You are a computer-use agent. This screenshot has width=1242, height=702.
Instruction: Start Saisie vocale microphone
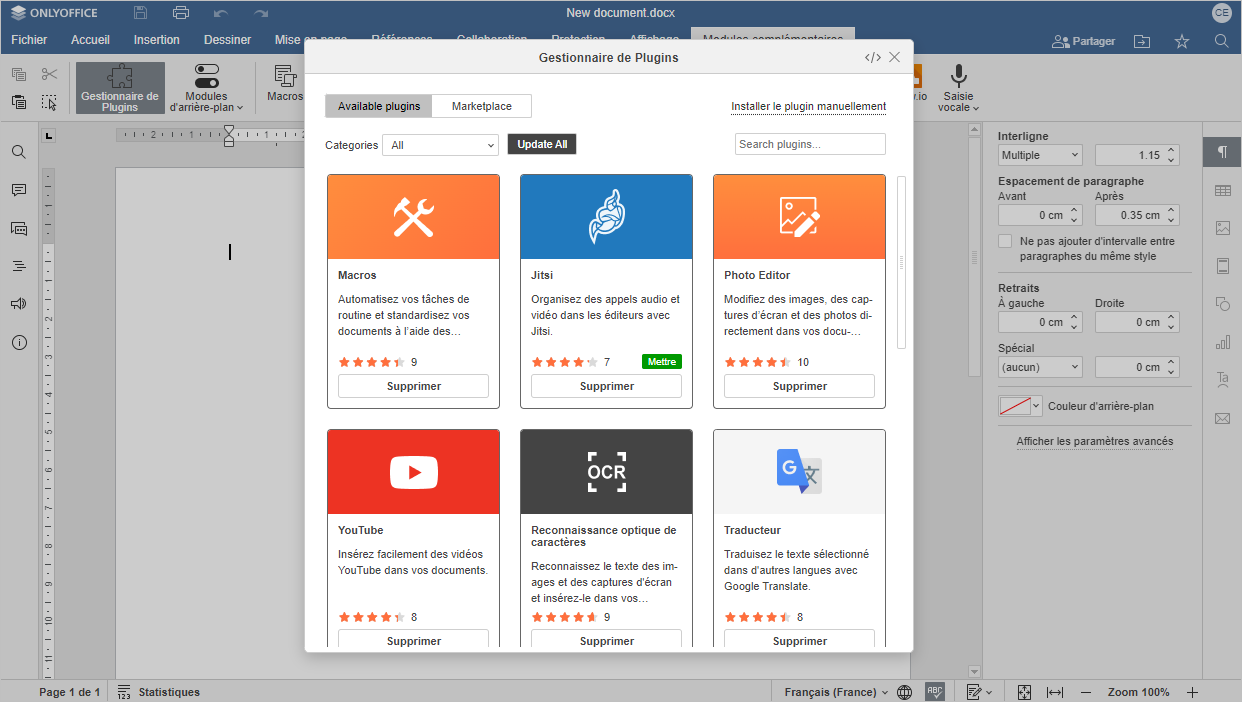coord(958,88)
